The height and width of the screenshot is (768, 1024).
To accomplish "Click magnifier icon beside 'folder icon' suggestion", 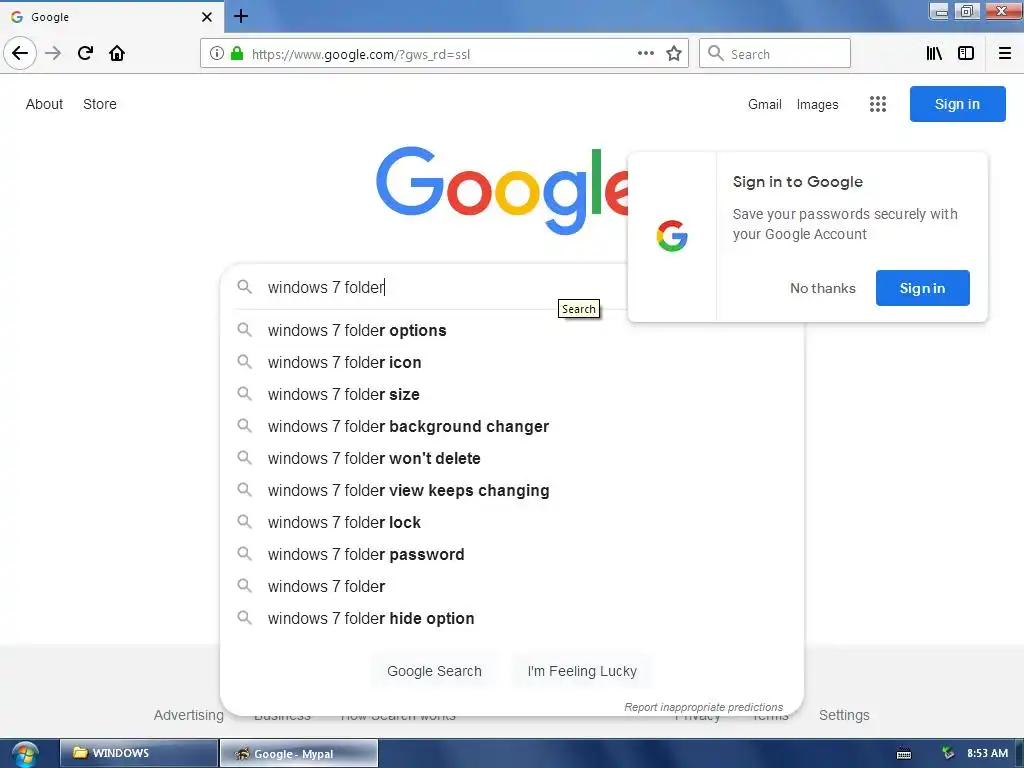I will pyautogui.click(x=244, y=362).
